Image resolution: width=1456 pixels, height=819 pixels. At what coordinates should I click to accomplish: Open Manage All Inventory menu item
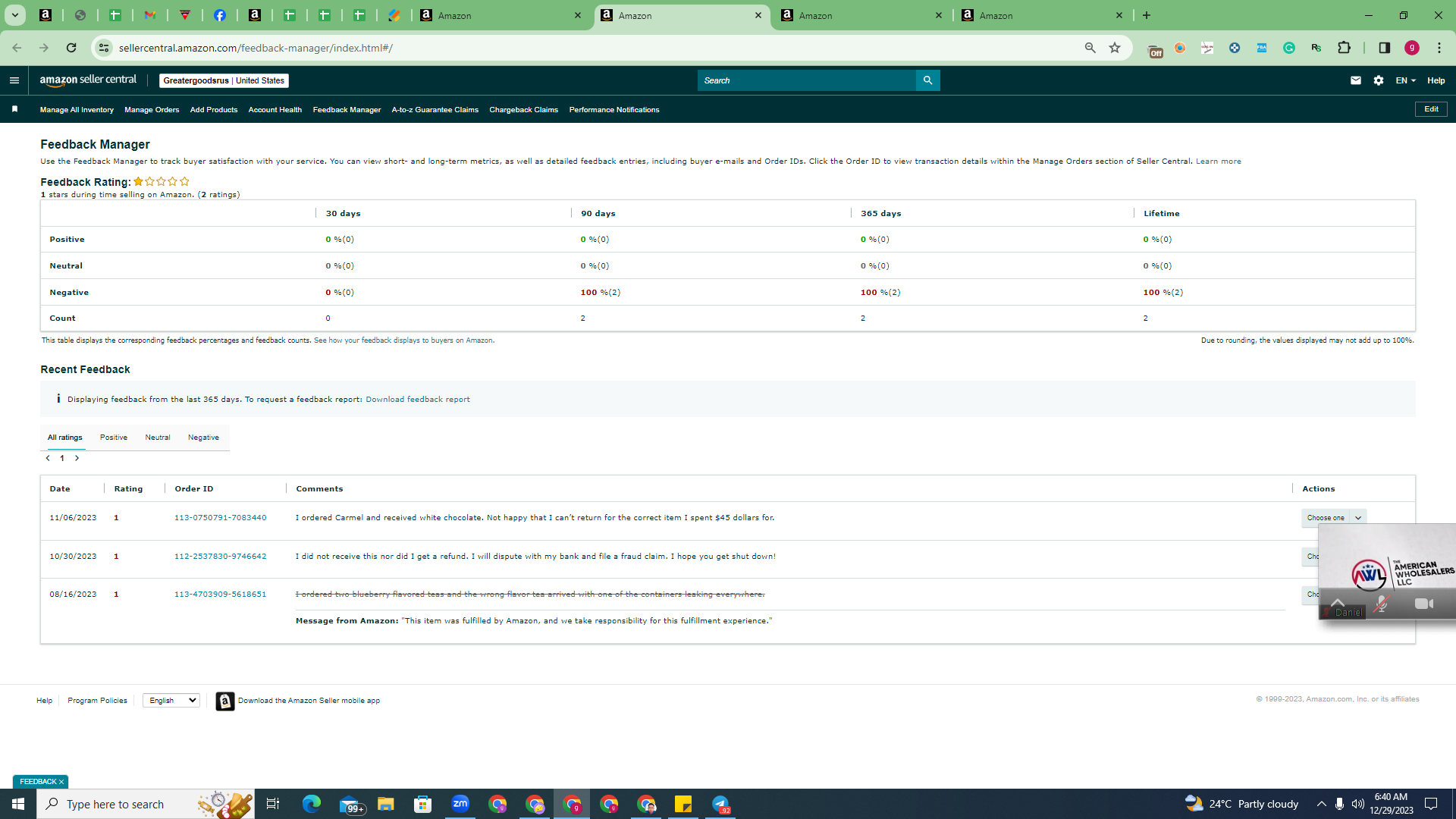tap(77, 110)
